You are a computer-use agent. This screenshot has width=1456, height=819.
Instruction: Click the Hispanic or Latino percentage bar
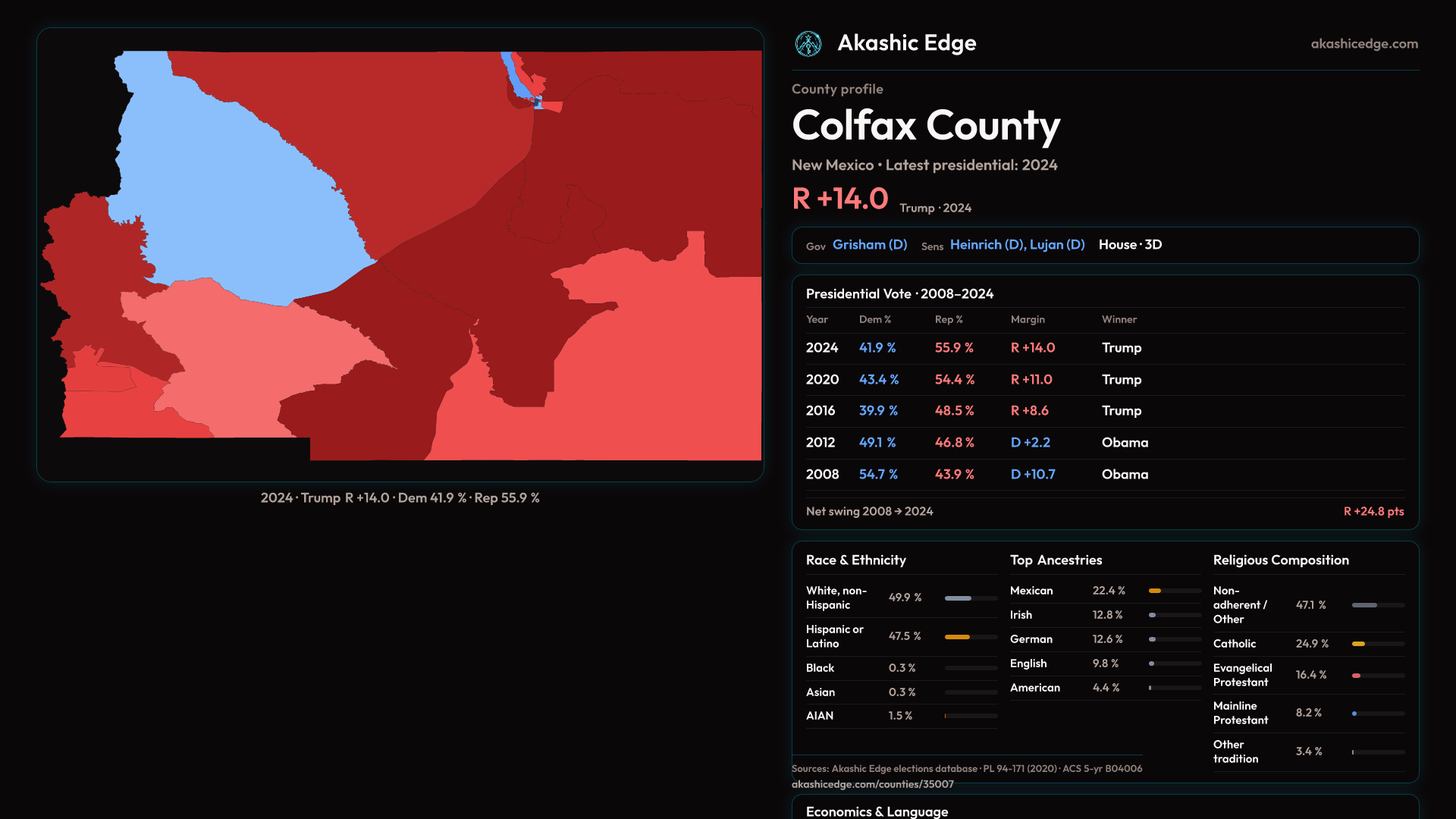click(957, 637)
